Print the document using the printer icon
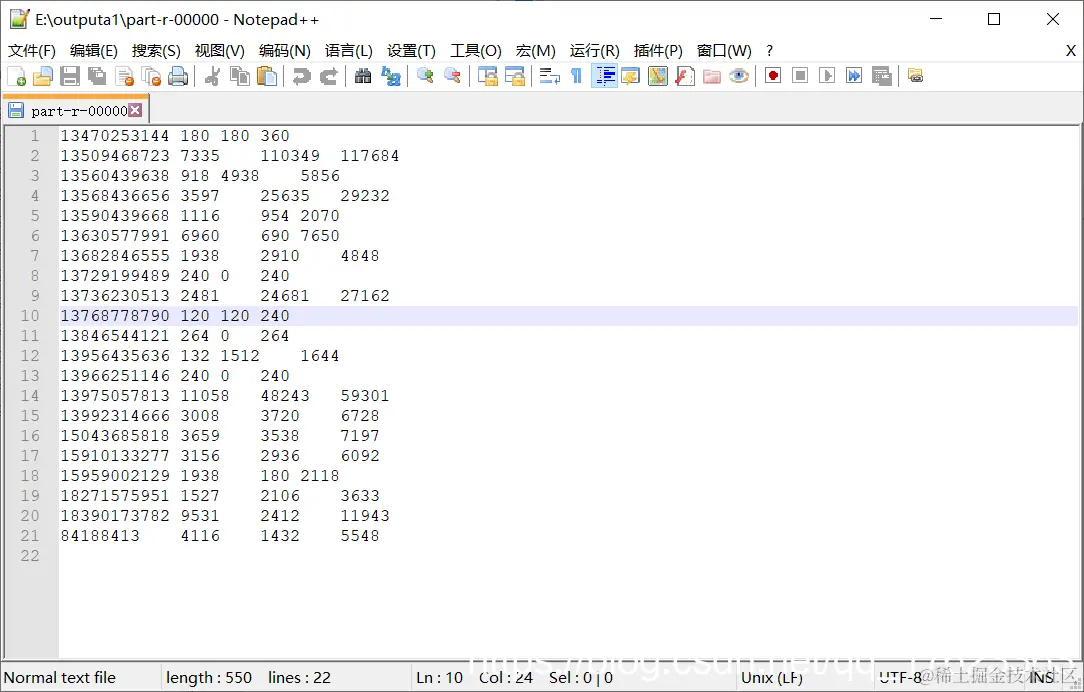The height and width of the screenshot is (692, 1084). [178, 76]
